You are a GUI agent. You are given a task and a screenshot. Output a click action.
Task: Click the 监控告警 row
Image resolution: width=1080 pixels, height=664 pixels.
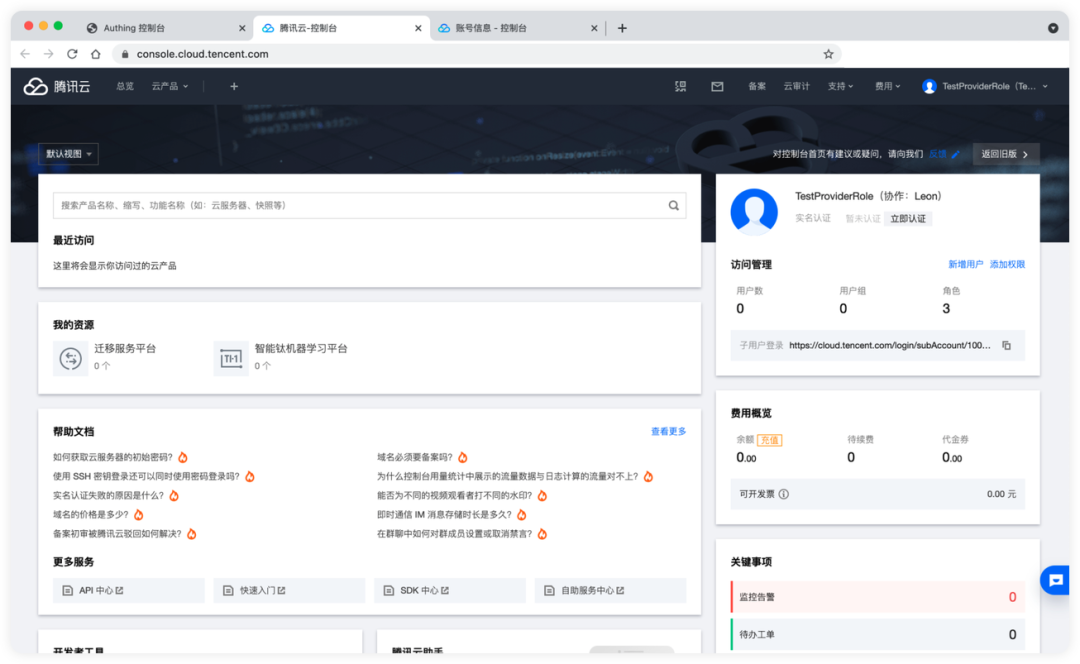(878, 596)
